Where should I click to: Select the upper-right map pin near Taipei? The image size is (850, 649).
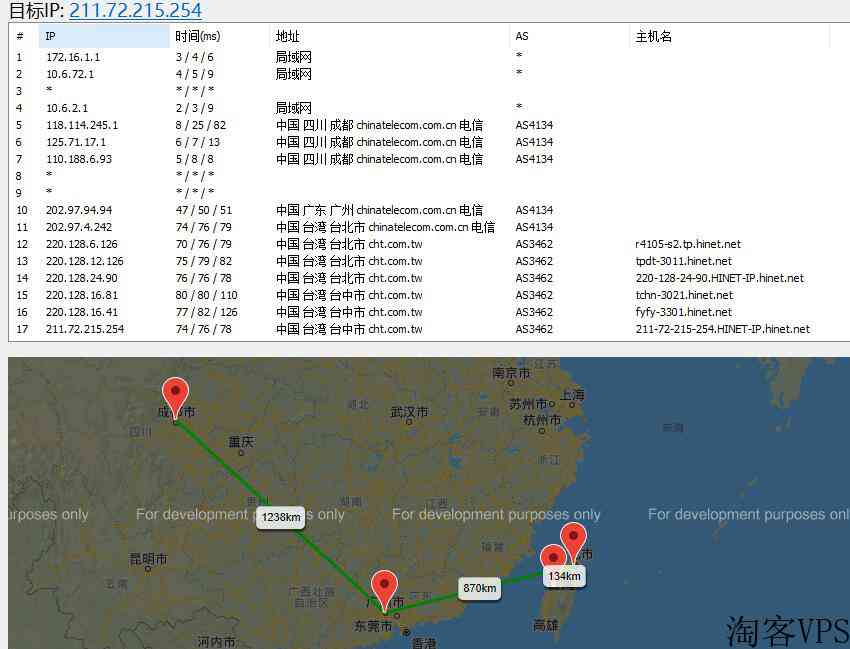coord(573,544)
